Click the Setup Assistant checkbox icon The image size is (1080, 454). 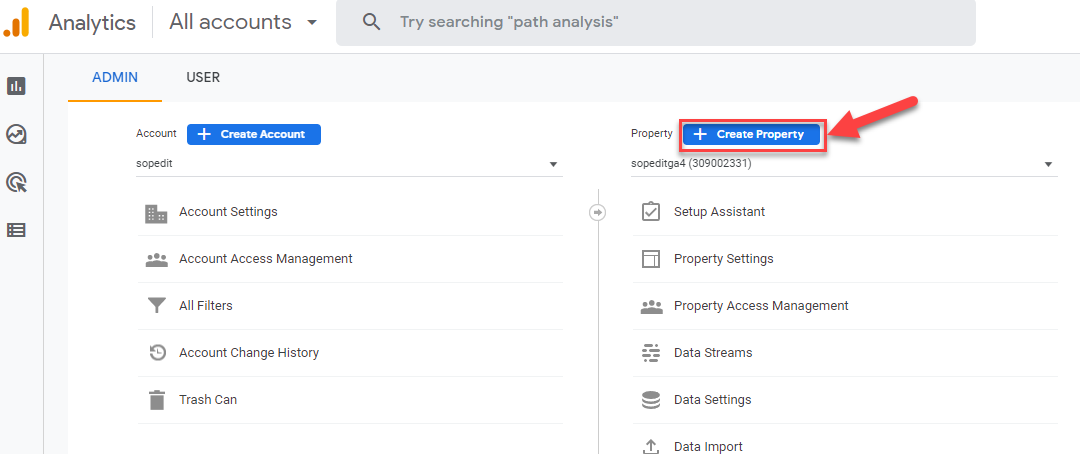[x=650, y=211]
